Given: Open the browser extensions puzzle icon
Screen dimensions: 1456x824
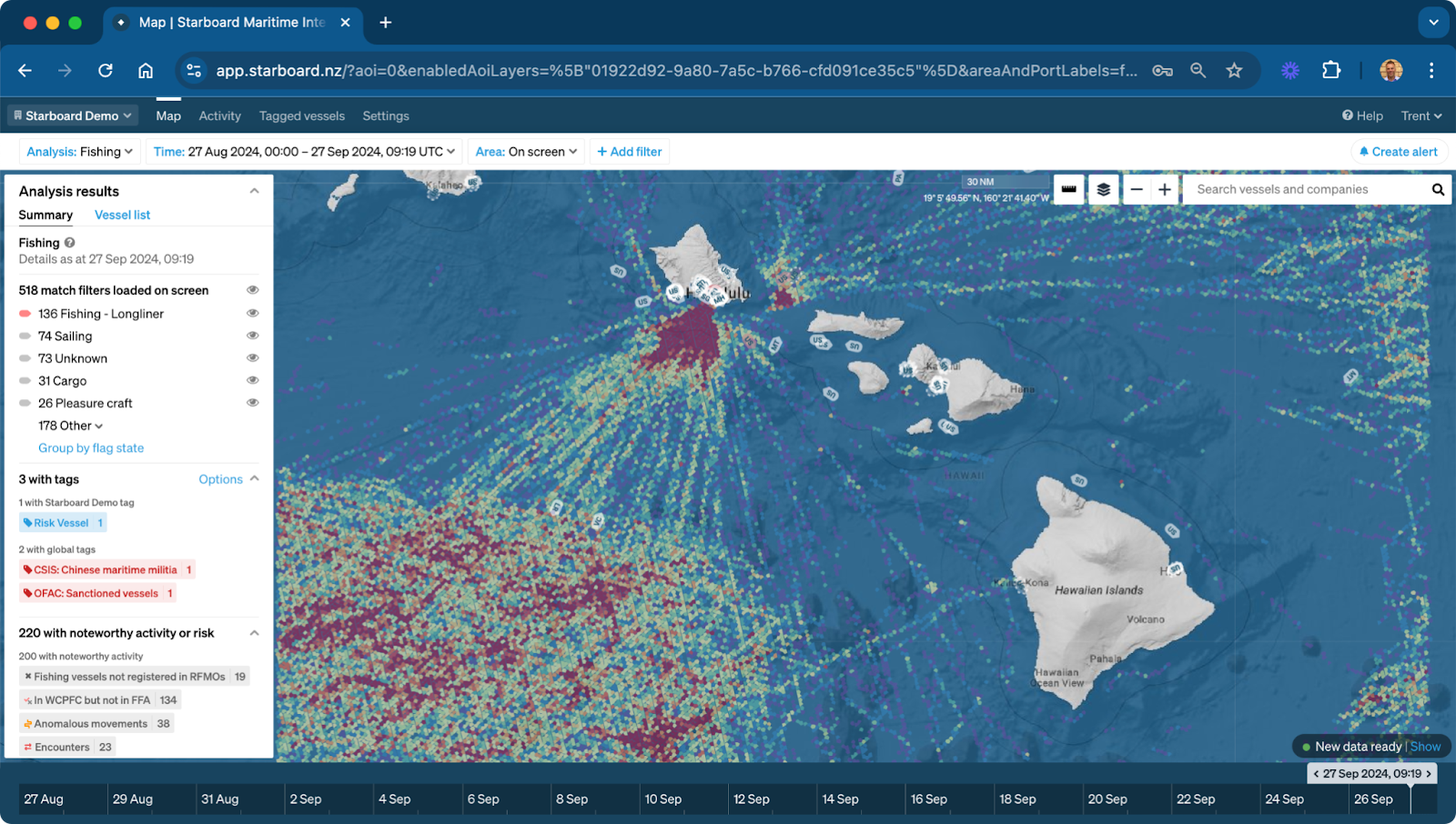Looking at the screenshot, I should [1331, 70].
